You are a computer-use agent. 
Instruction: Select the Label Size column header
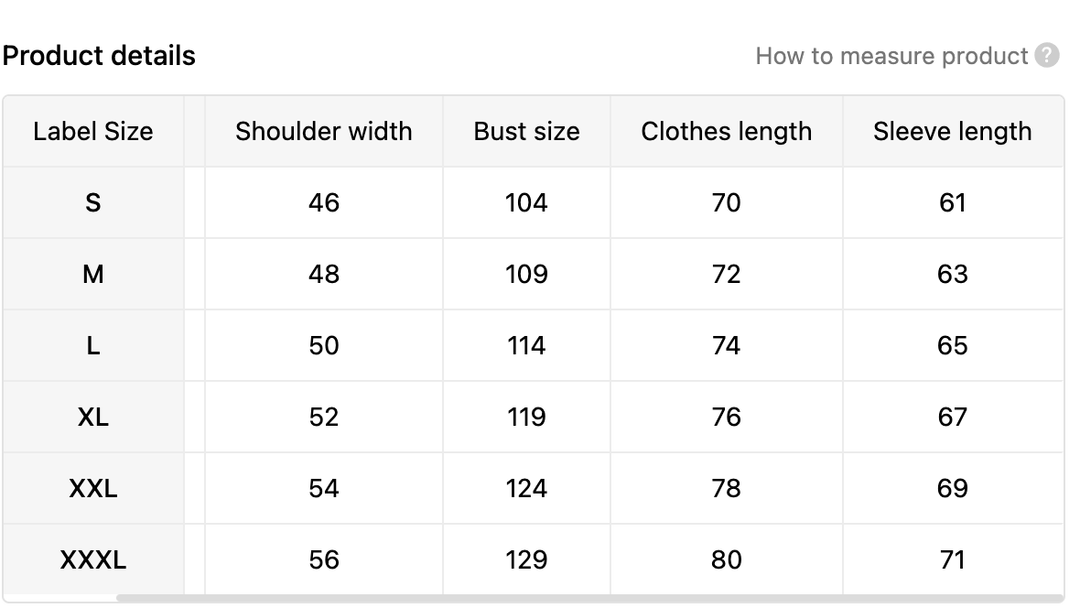(x=93, y=131)
